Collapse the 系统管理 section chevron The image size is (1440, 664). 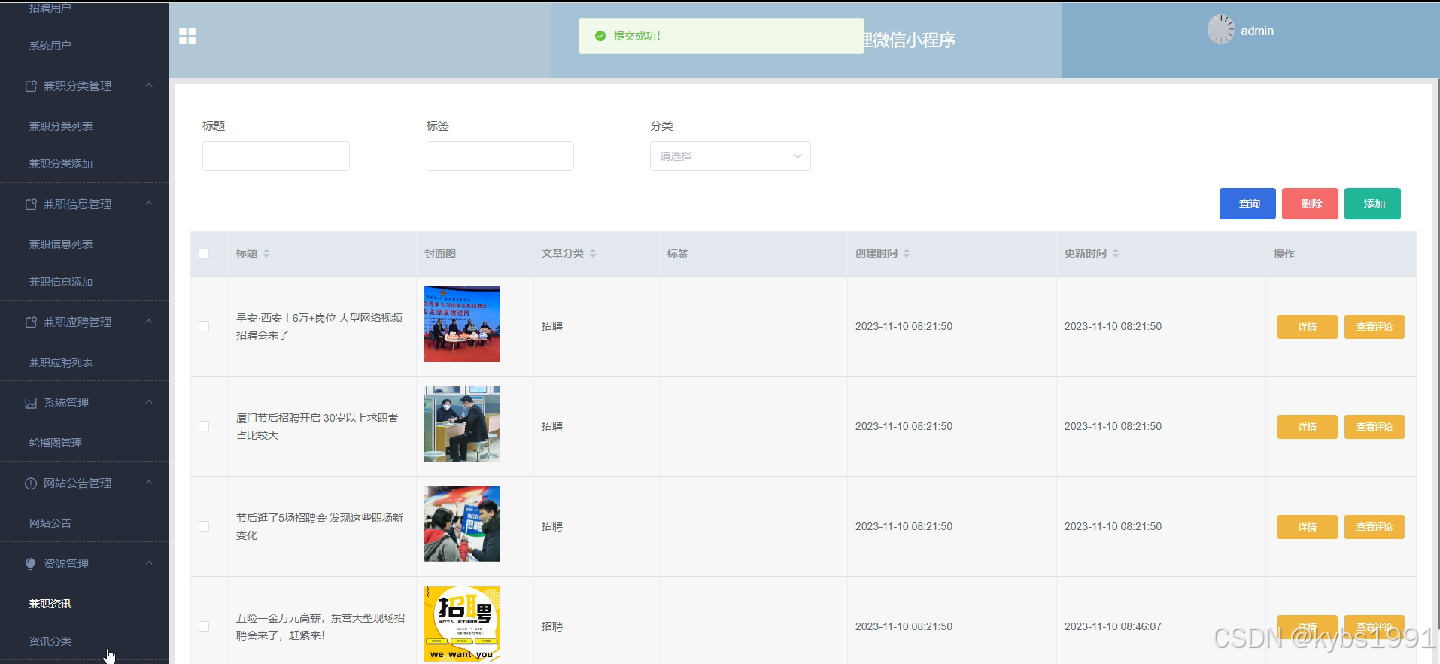point(149,403)
